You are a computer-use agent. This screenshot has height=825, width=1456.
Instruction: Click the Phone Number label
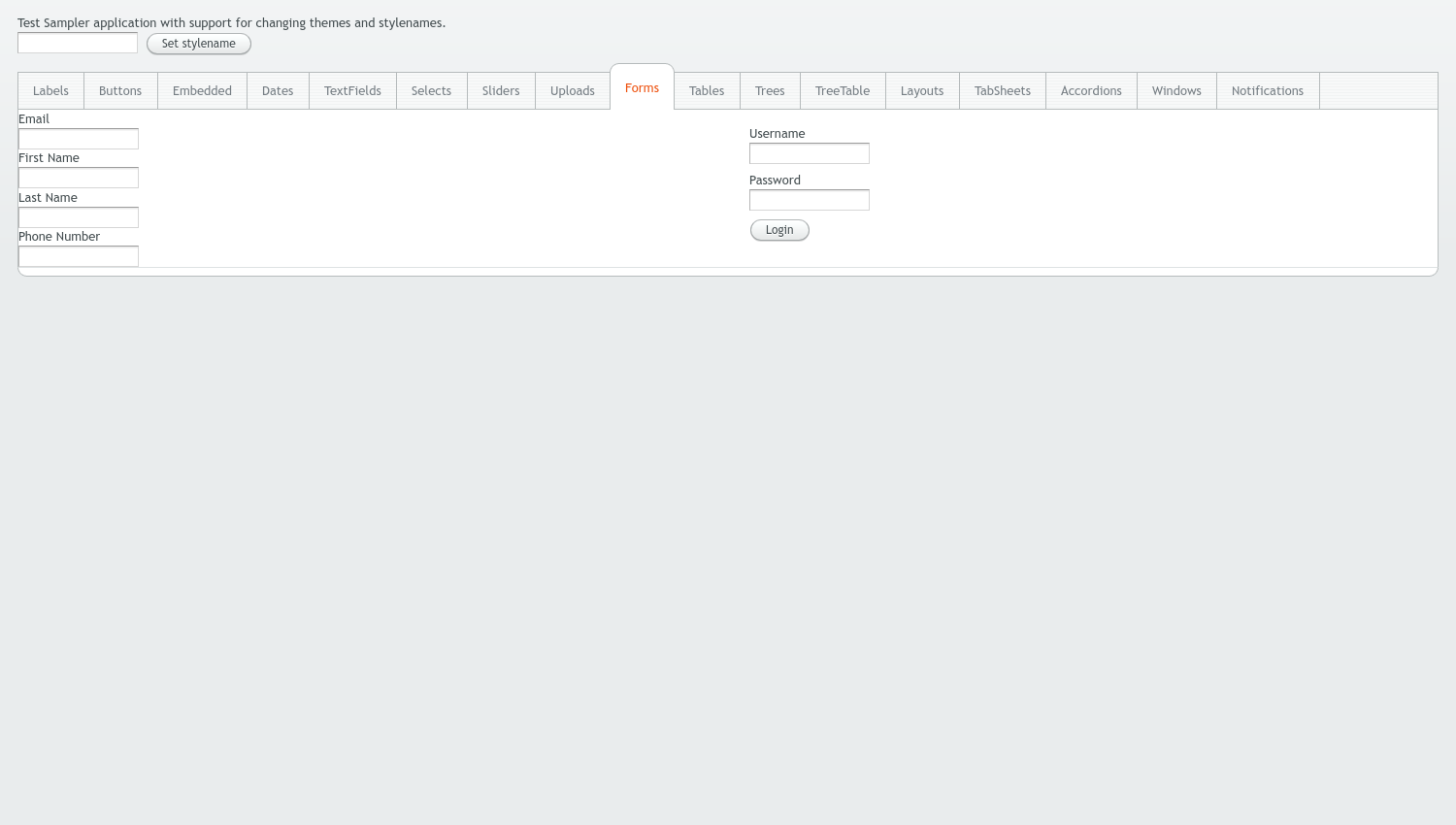[x=59, y=237]
